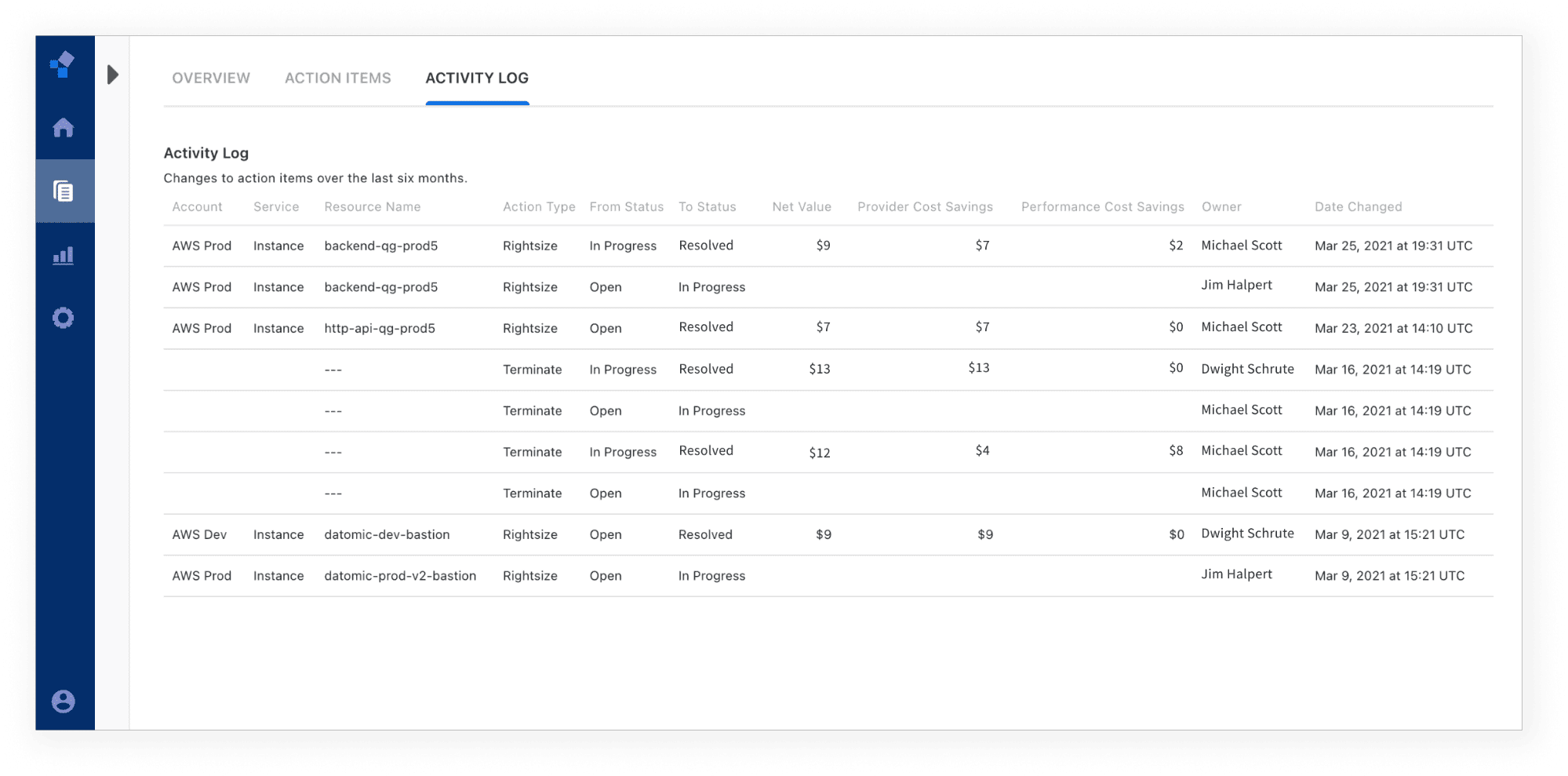Open the settings gear icon
The width and height of the screenshot is (1568, 776).
point(64,318)
